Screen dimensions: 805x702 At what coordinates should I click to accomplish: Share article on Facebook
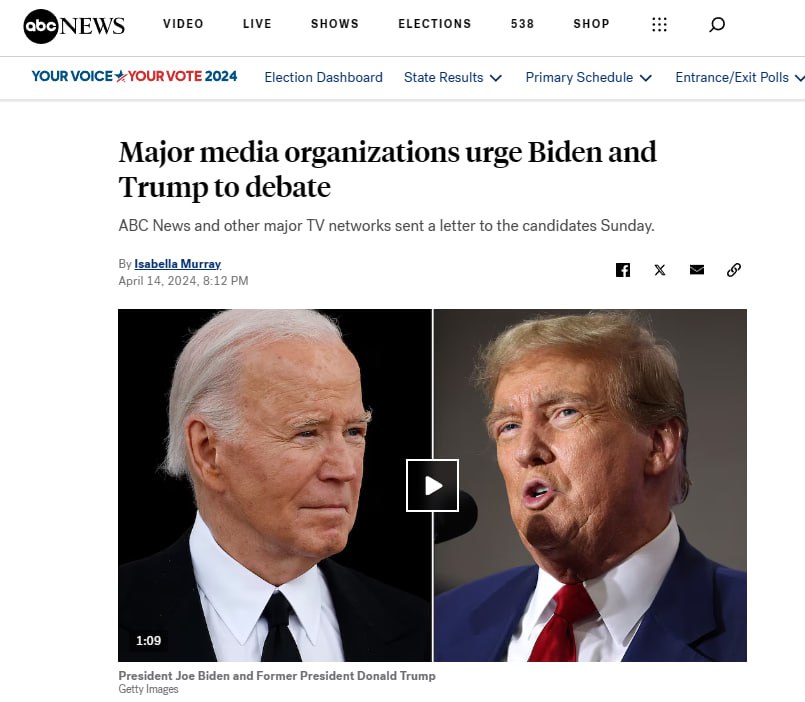click(x=623, y=270)
